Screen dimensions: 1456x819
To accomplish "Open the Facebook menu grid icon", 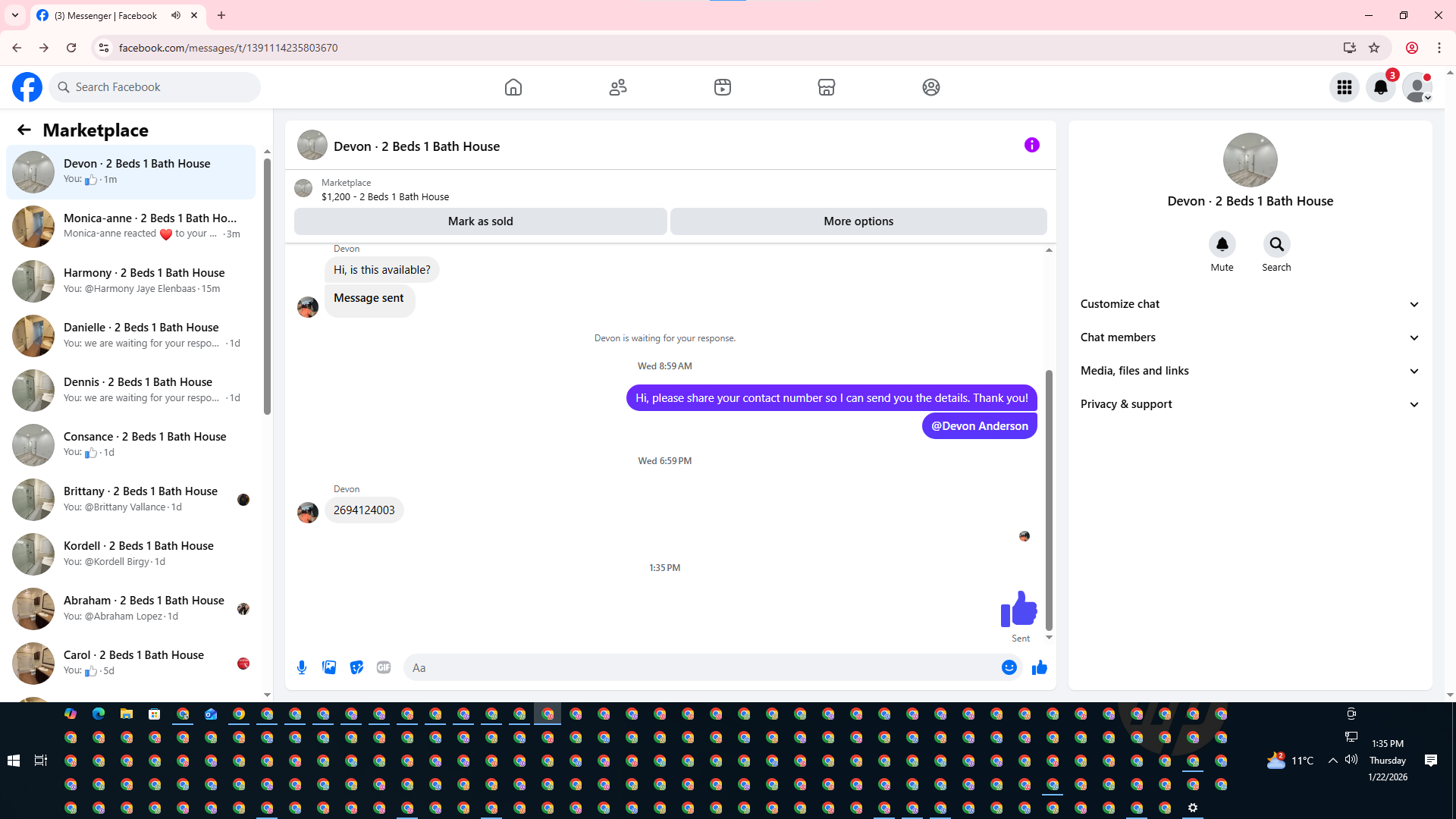I will [1345, 87].
